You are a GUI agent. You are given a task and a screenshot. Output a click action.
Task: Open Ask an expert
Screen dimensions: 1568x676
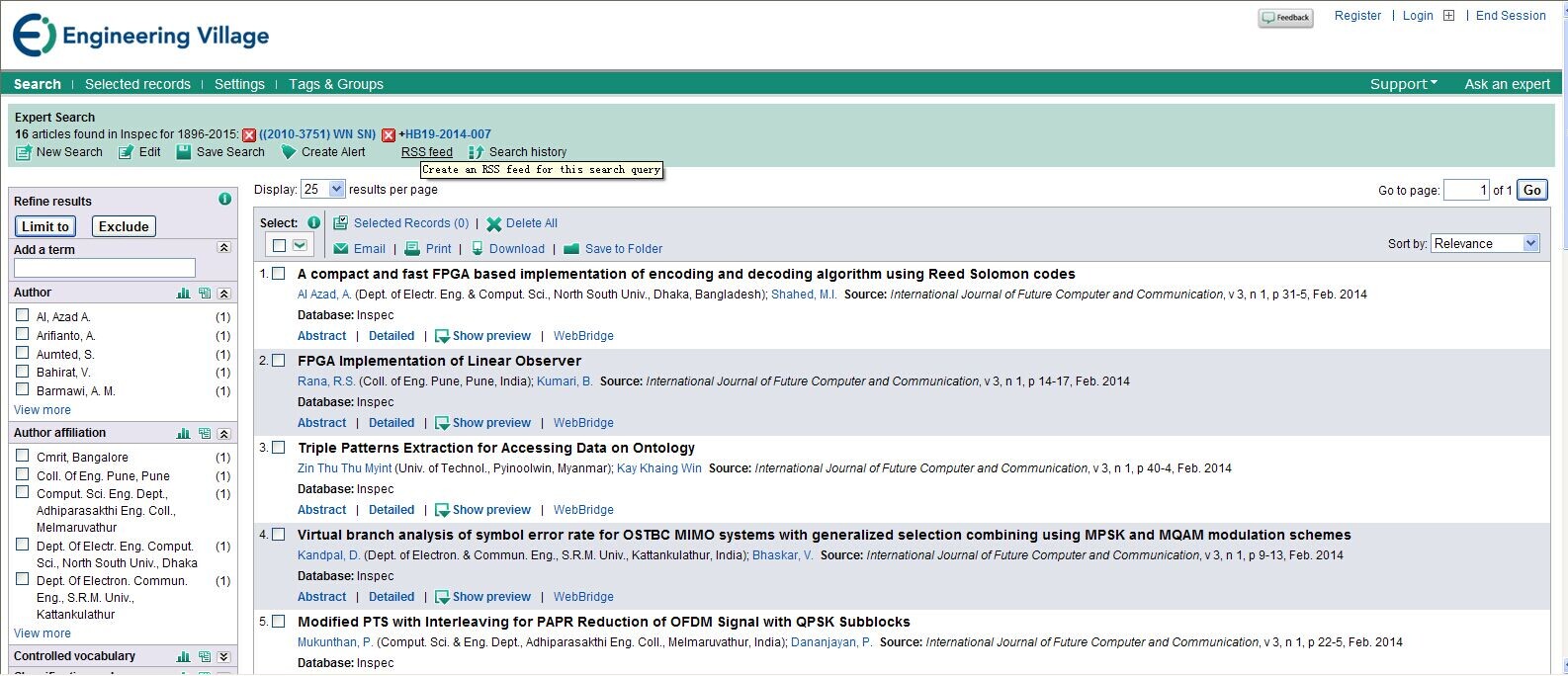tap(1507, 84)
